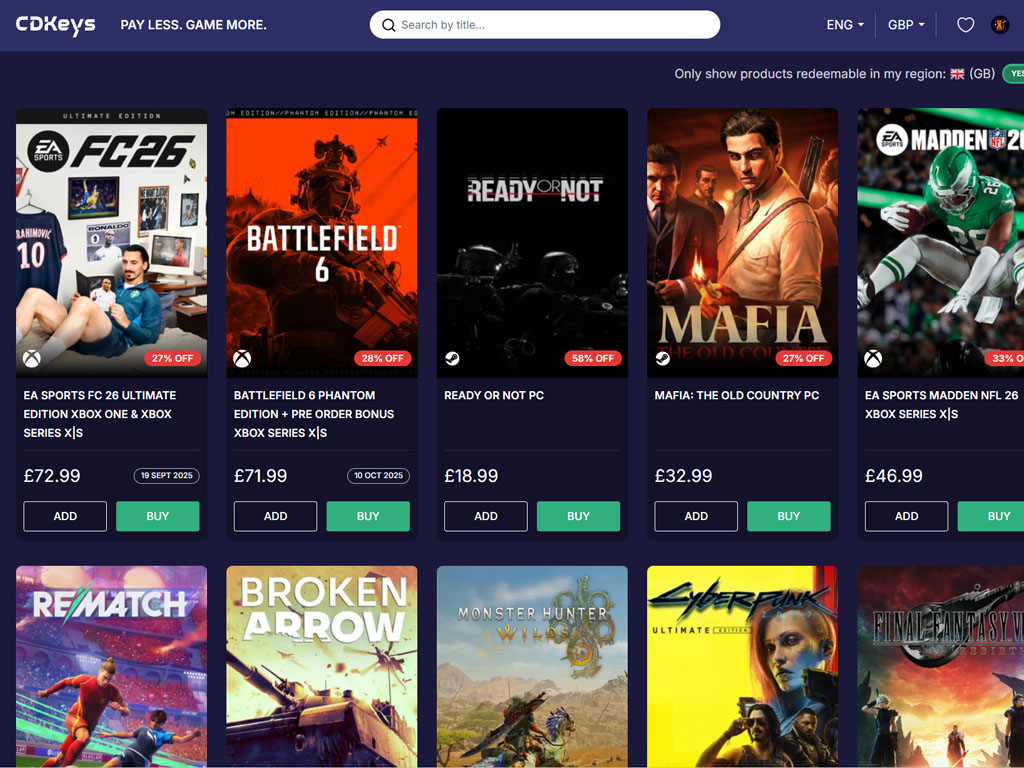The height and width of the screenshot is (768, 1024).
Task: Open Cyberpunk Ultimate Edition cover
Action: click(743, 667)
